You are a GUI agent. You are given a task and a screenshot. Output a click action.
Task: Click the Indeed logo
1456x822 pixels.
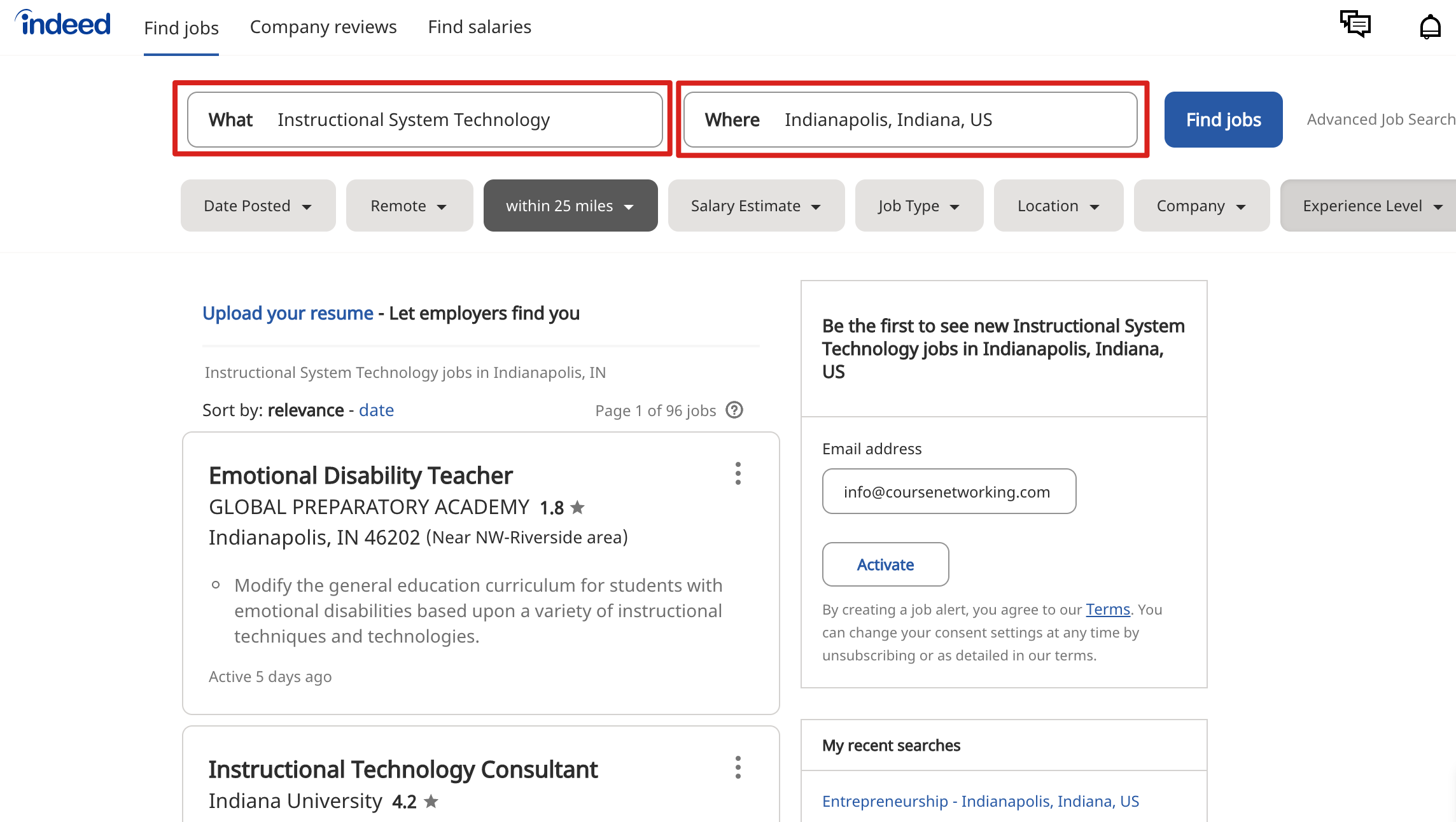pos(63,24)
